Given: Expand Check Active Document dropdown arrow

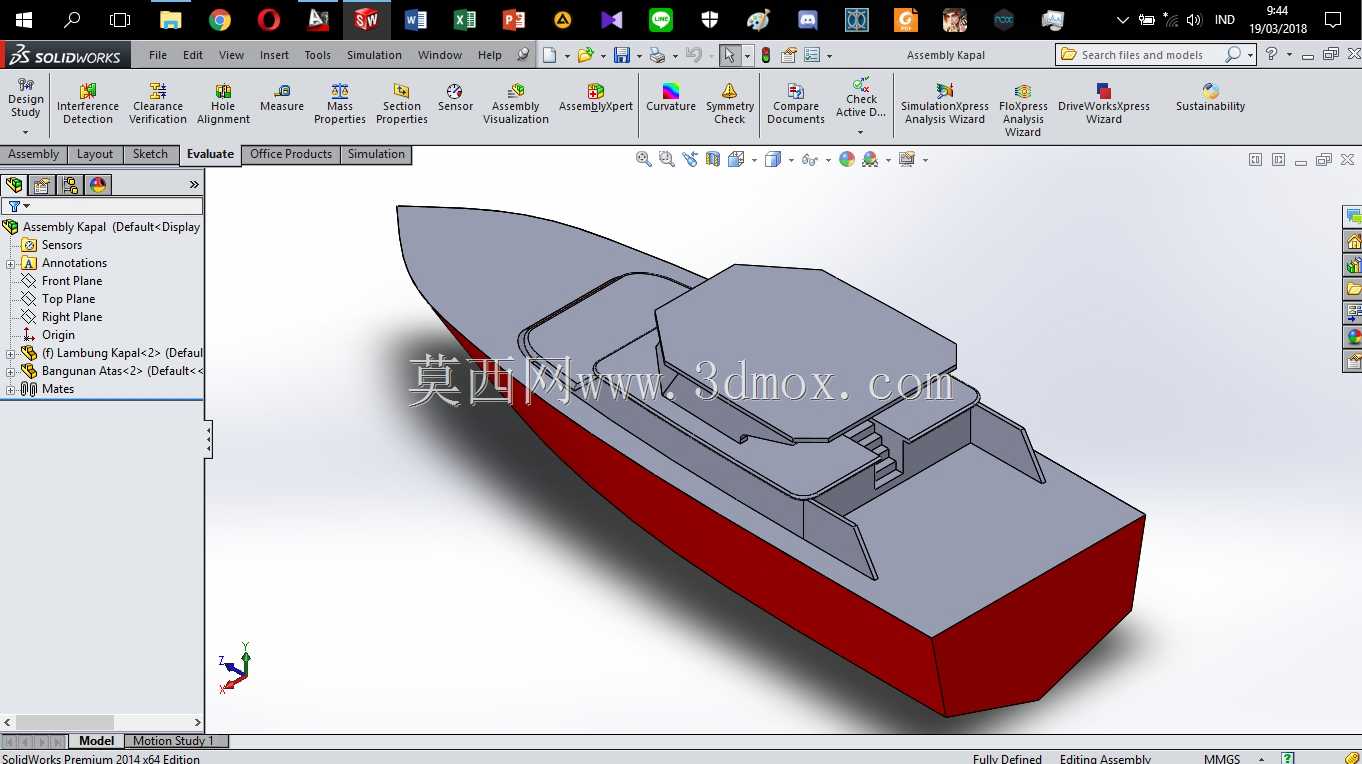Looking at the screenshot, I should (x=860, y=132).
